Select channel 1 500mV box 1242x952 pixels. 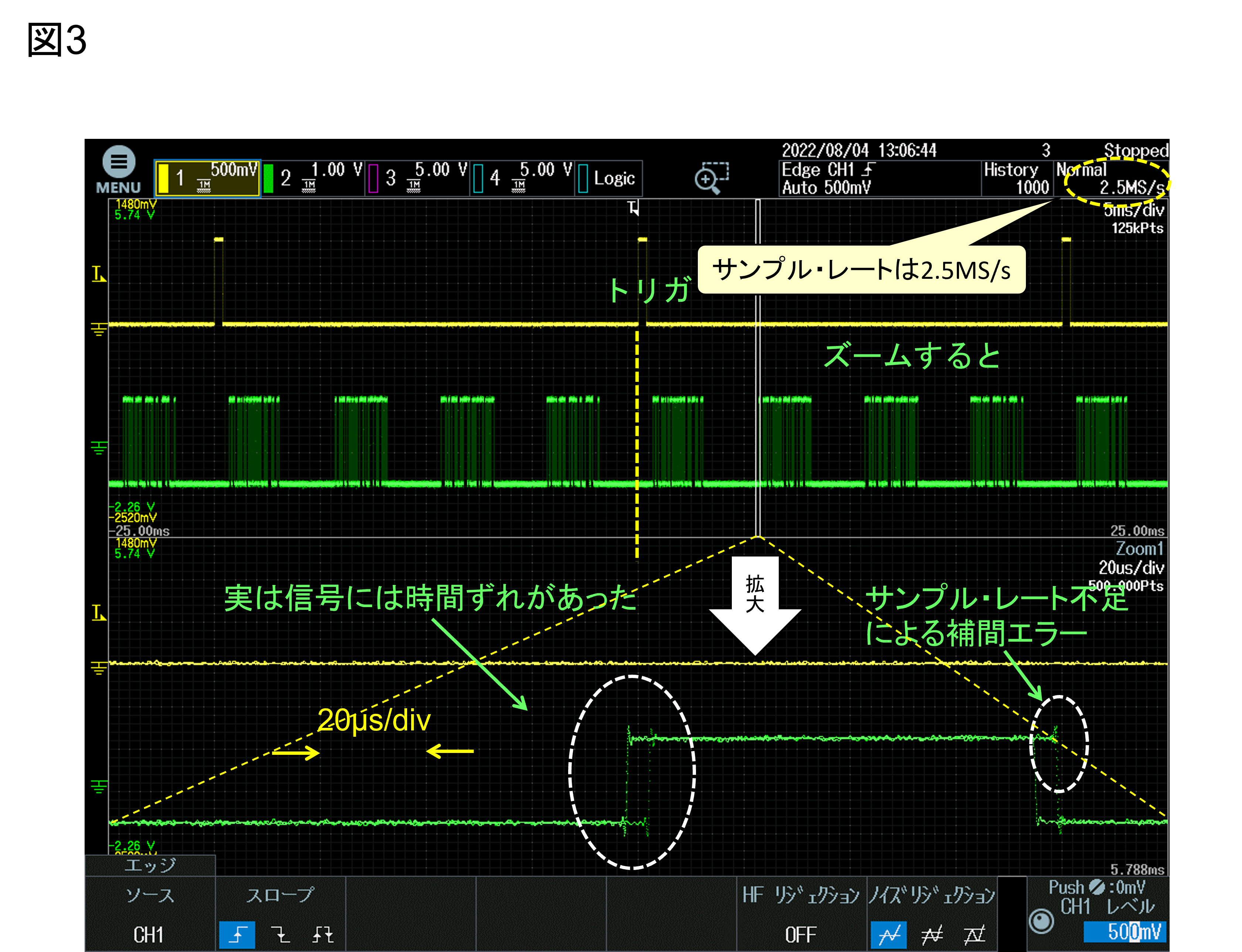pos(208,178)
